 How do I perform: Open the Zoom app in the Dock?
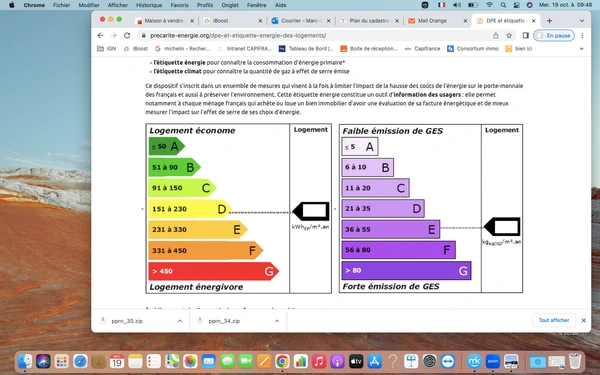(493, 361)
